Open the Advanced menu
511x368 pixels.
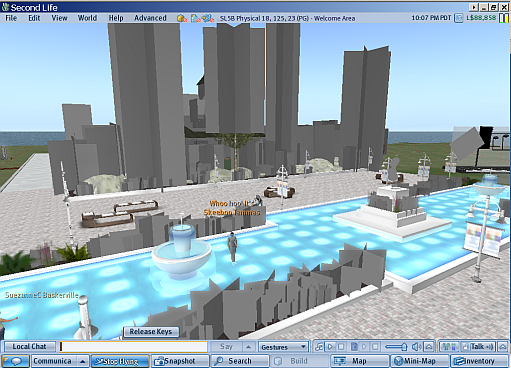[x=150, y=18]
